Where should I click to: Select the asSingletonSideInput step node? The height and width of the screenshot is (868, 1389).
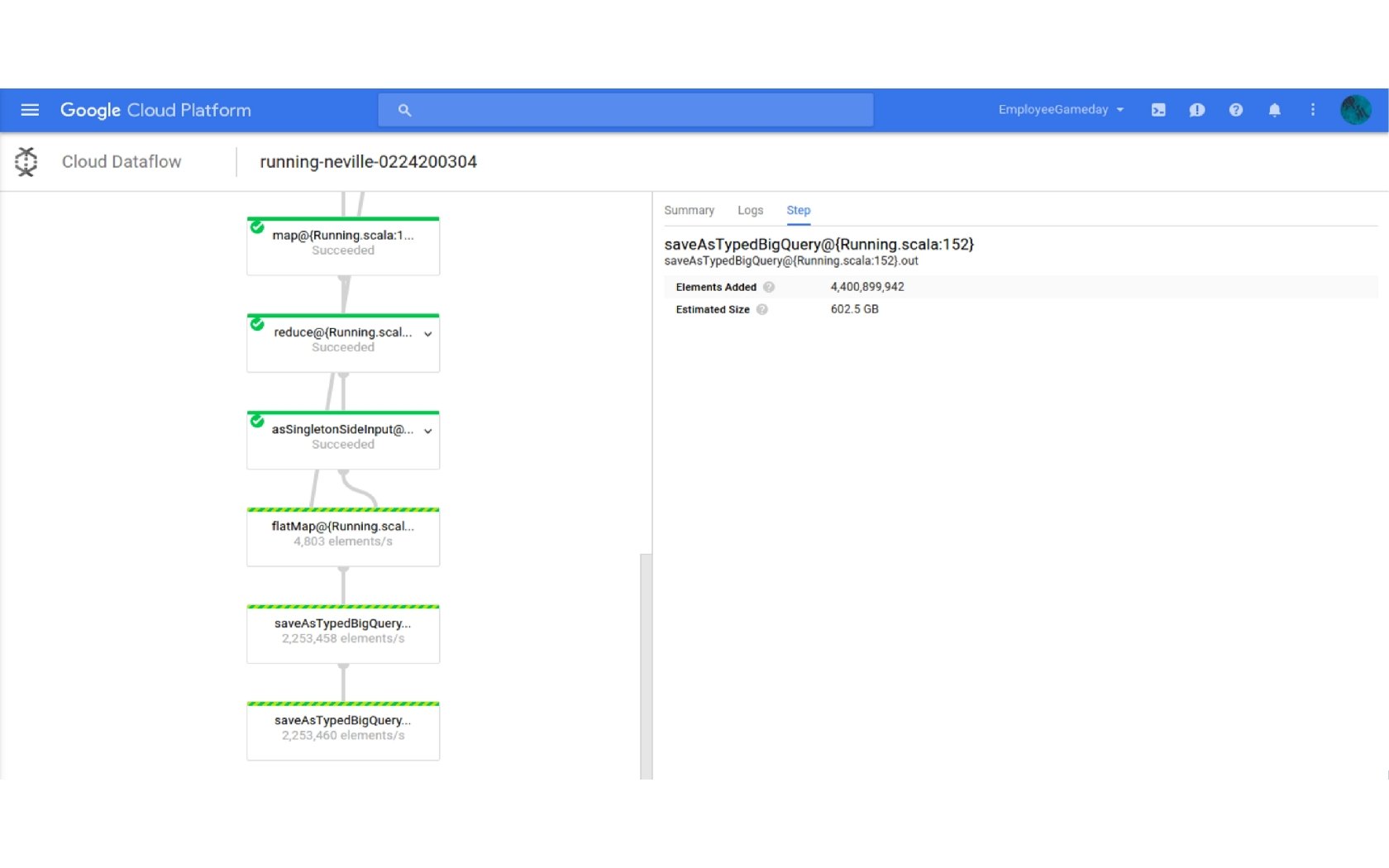click(x=343, y=440)
